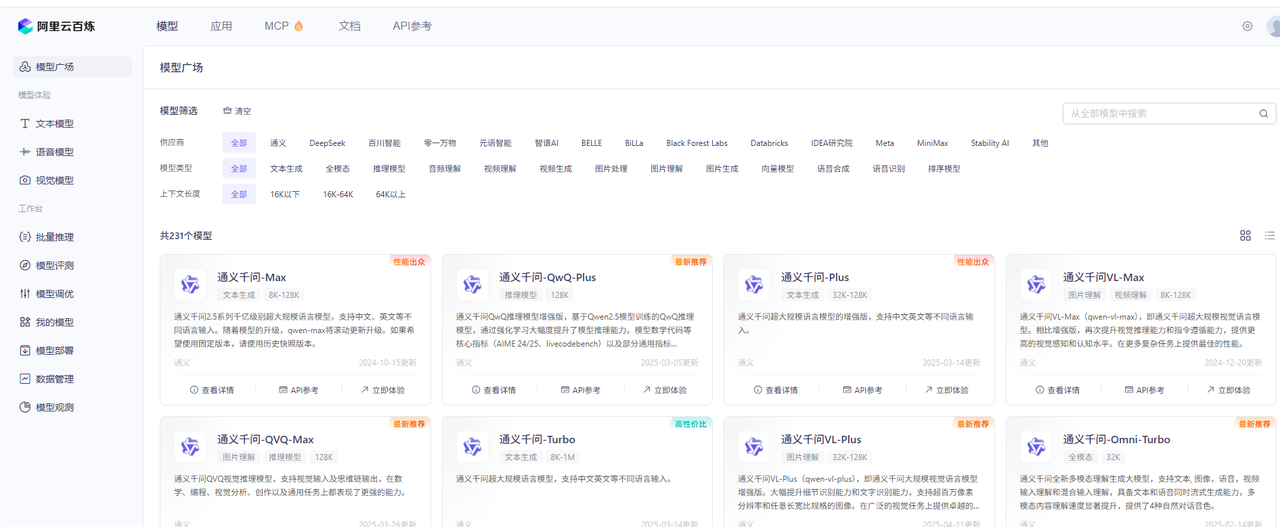Click the search magnifier icon
This screenshot has height=527, width=1280.
1264,114
